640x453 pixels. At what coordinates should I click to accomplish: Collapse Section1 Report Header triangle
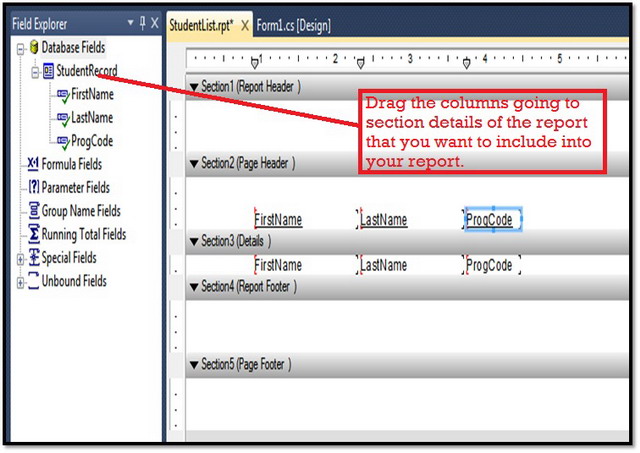coord(194,87)
